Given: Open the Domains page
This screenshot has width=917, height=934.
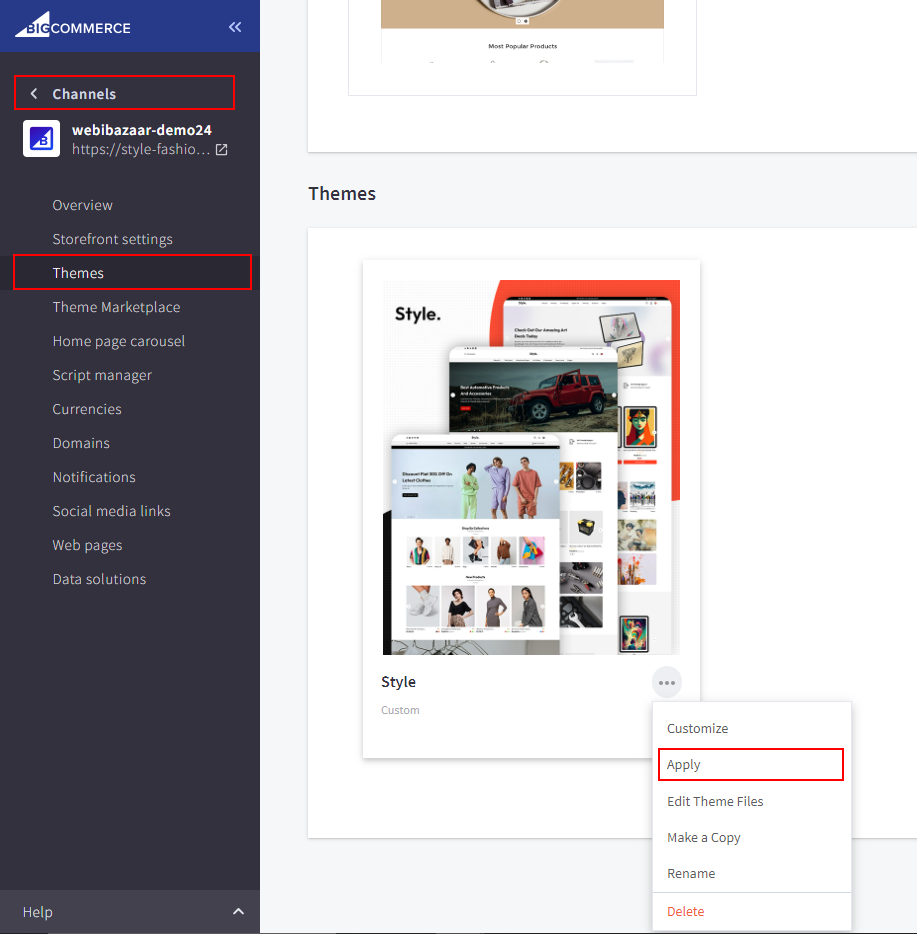Looking at the screenshot, I should [x=81, y=443].
